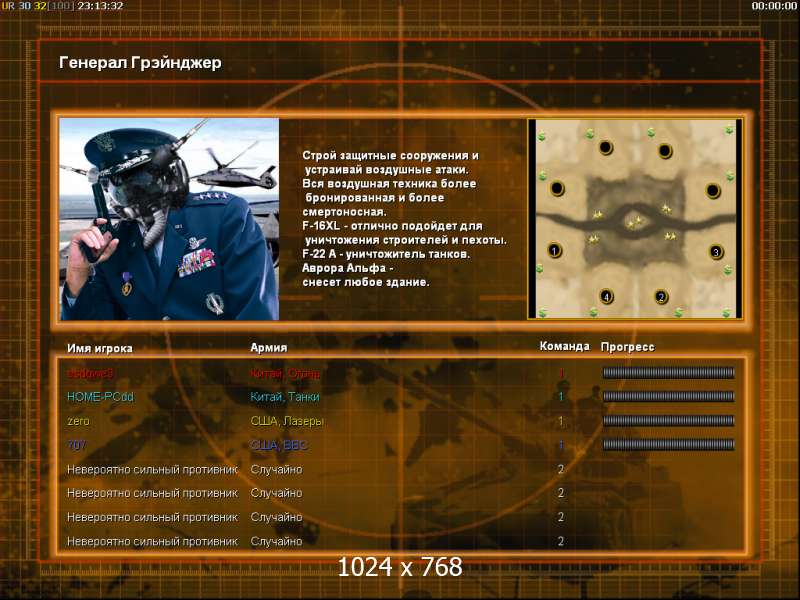Viewport: 800px width, 600px height.
Task: Click the team number in the zero row
Action: point(561,421)
